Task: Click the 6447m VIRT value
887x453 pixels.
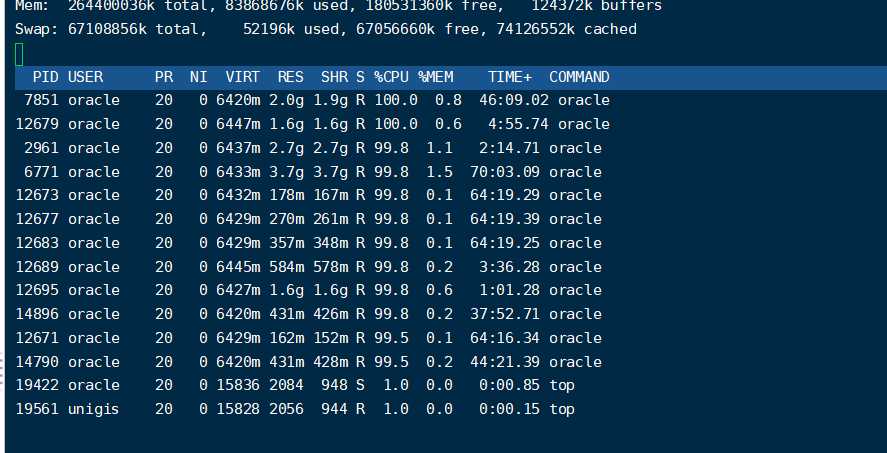Action: point(238,124)
